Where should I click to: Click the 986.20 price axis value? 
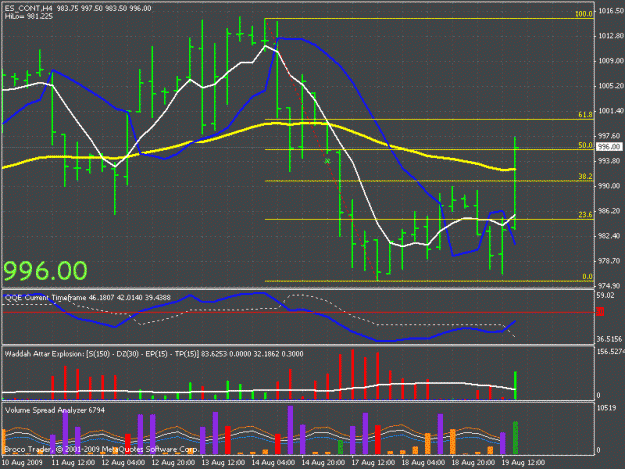coord(609,211)
